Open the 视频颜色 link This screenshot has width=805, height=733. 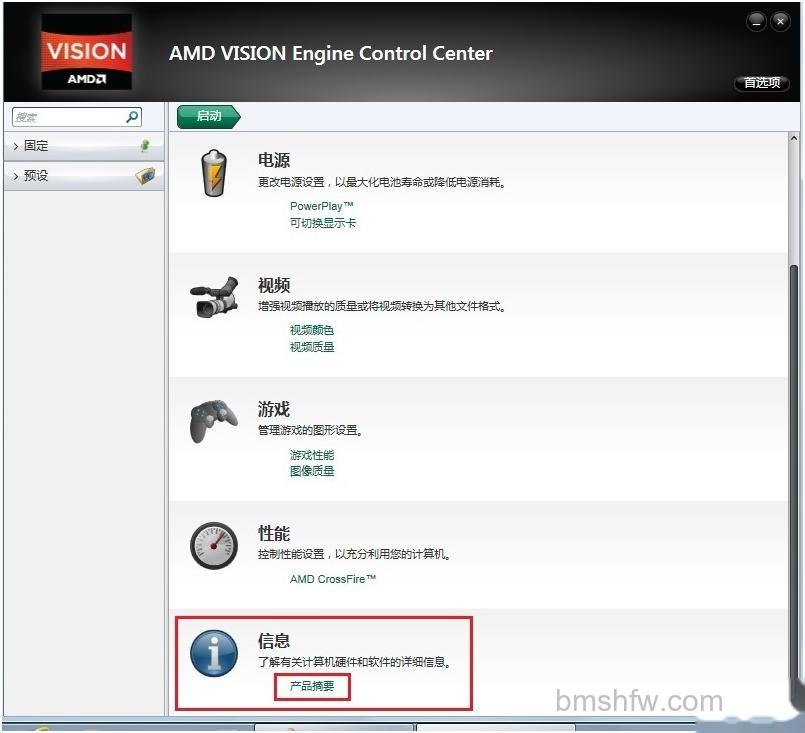click(x=312, y=330)
